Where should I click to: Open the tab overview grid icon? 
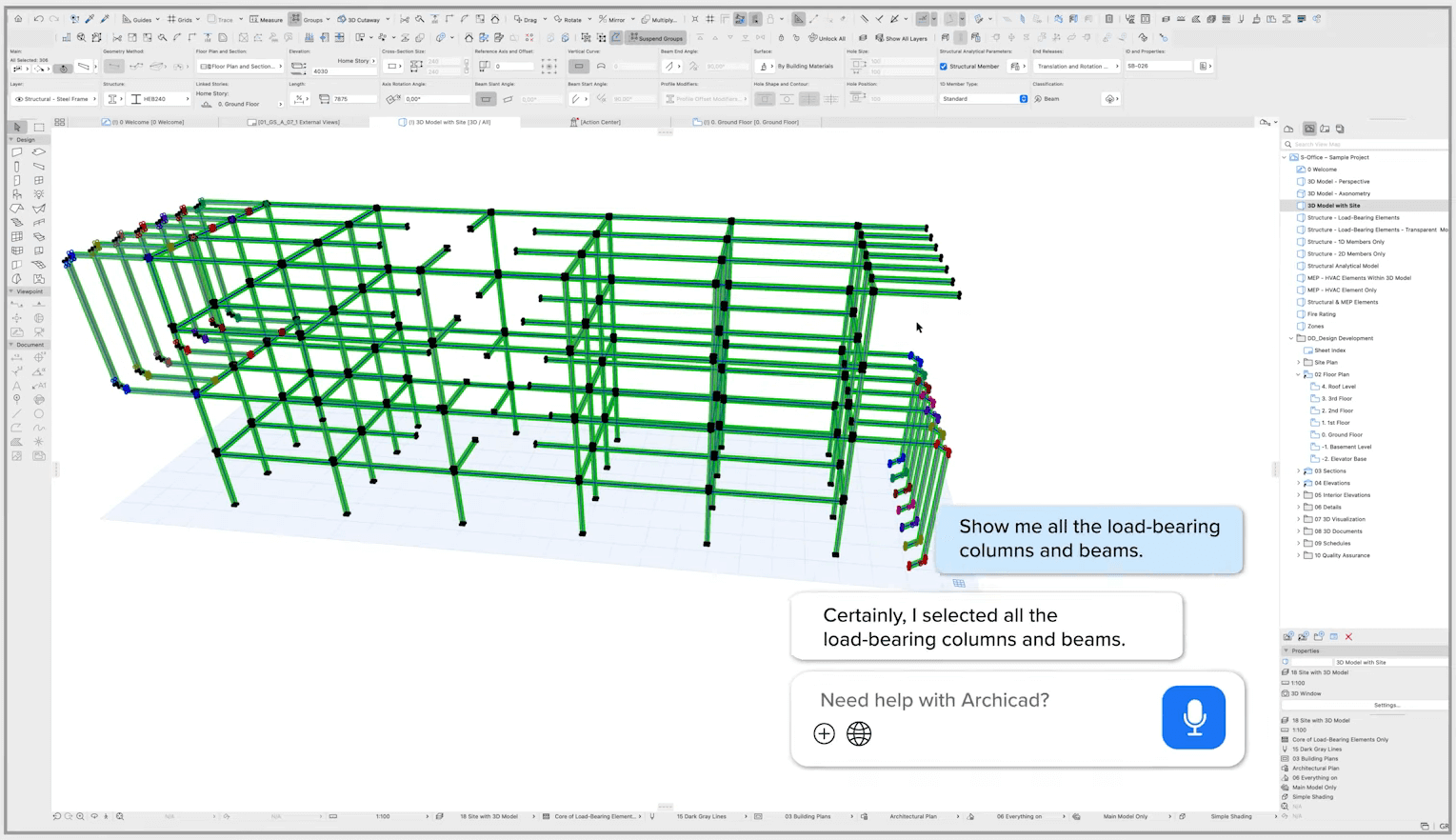60,122
